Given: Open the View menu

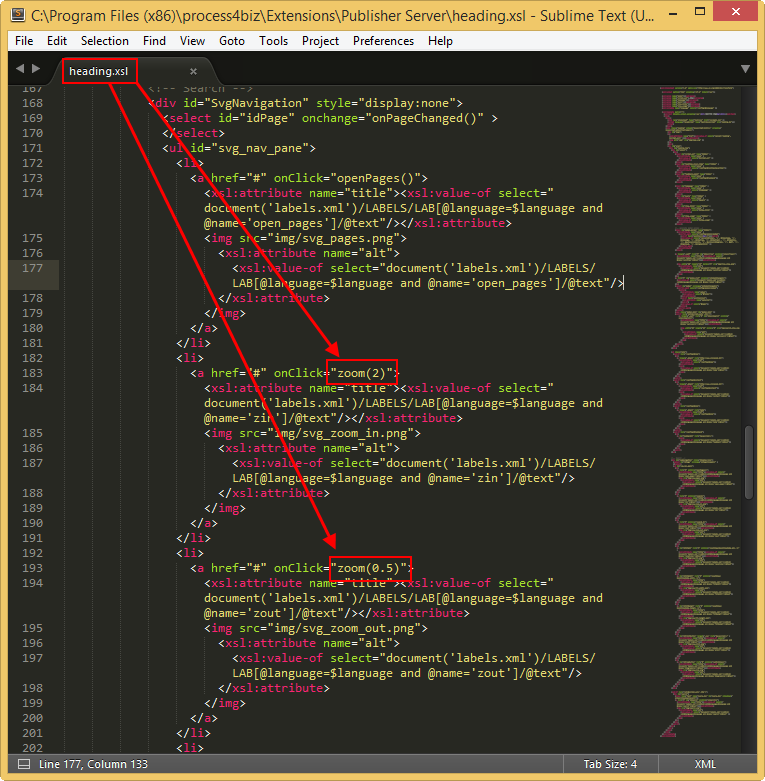Looking at the screenshot, I should (x=192, y=41).
